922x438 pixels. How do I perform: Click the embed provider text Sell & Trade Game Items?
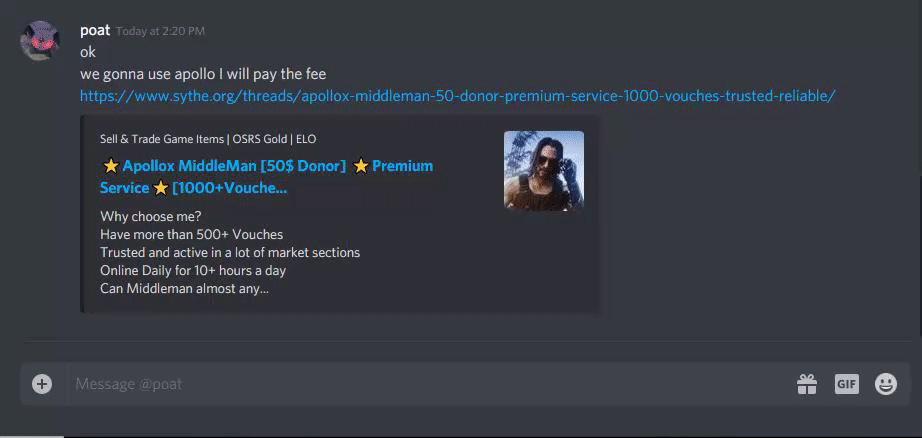[208, 139]
